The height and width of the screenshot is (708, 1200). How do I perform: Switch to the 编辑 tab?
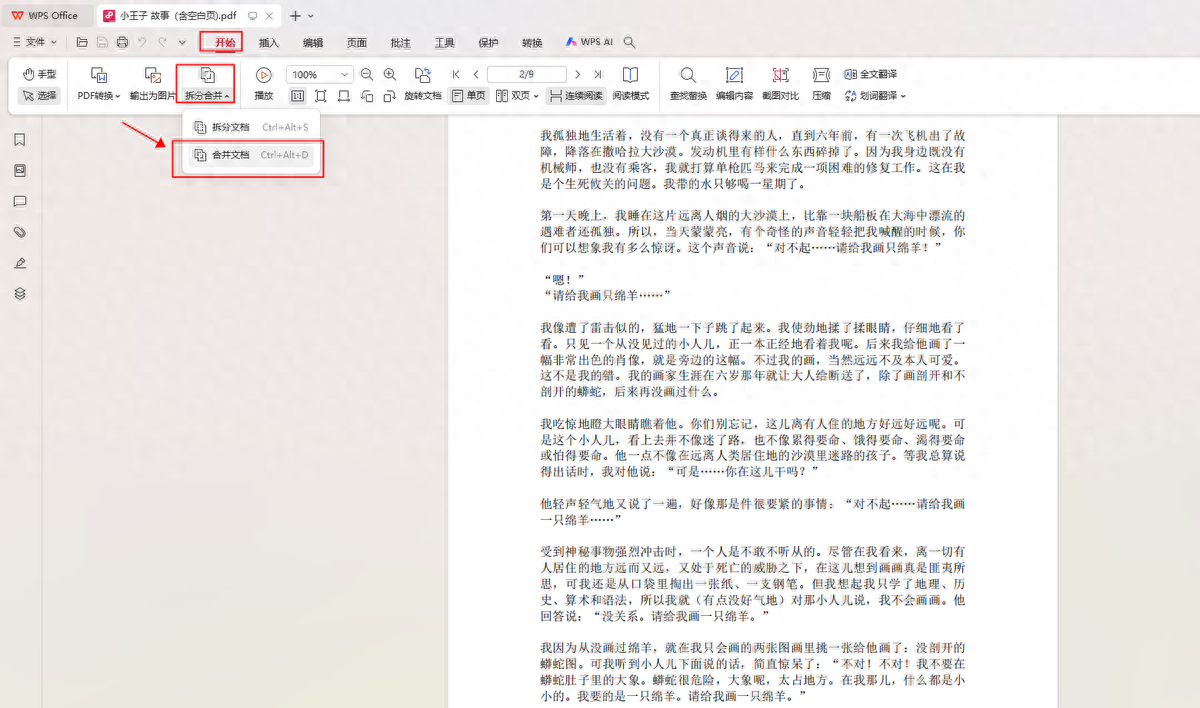coord(313,43)
